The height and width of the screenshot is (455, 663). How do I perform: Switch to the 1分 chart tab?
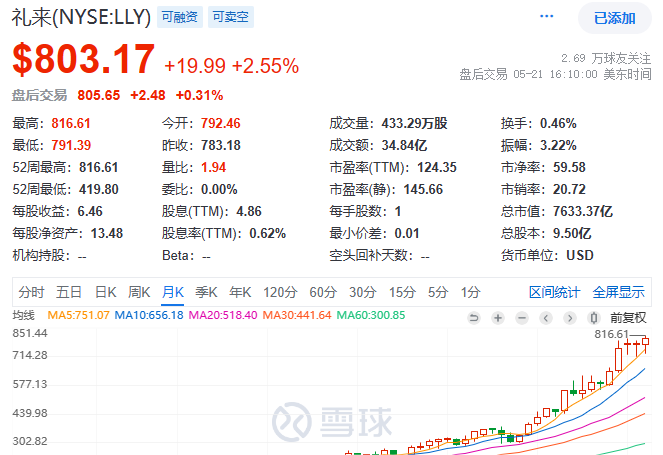pos(470,292)
